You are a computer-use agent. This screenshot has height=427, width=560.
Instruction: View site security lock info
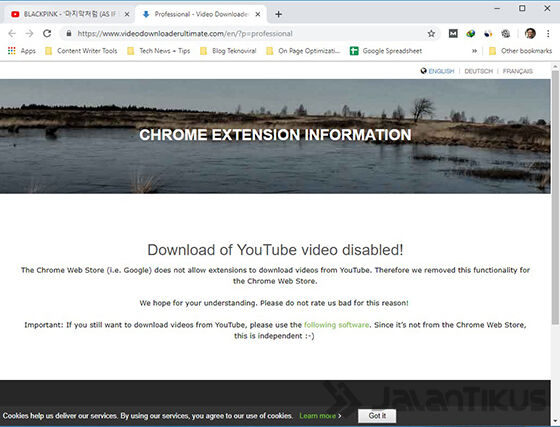pos(69,34)
